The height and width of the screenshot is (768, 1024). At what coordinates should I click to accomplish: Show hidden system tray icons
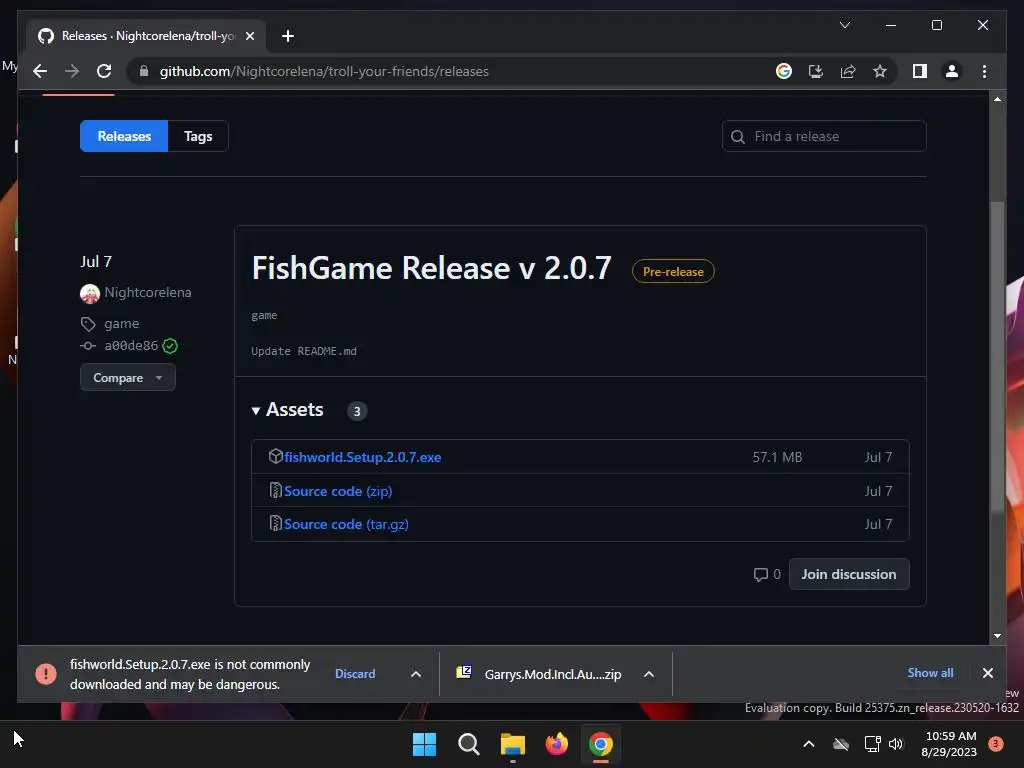click(x=808, y=744)
